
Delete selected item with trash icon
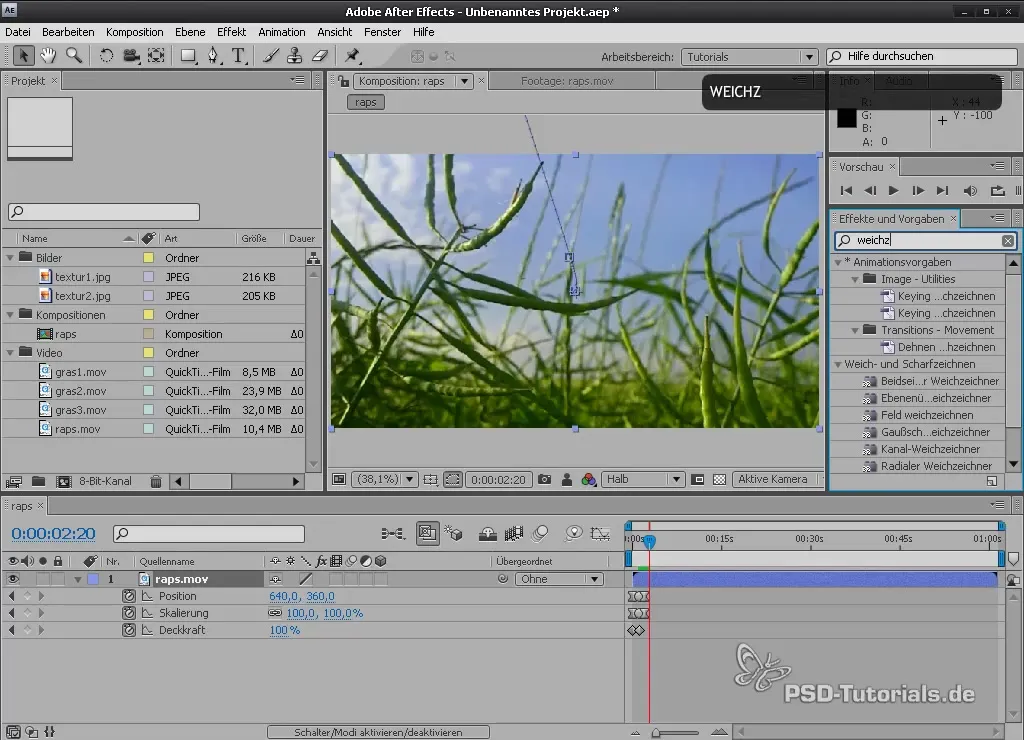[x=155, y=481]
